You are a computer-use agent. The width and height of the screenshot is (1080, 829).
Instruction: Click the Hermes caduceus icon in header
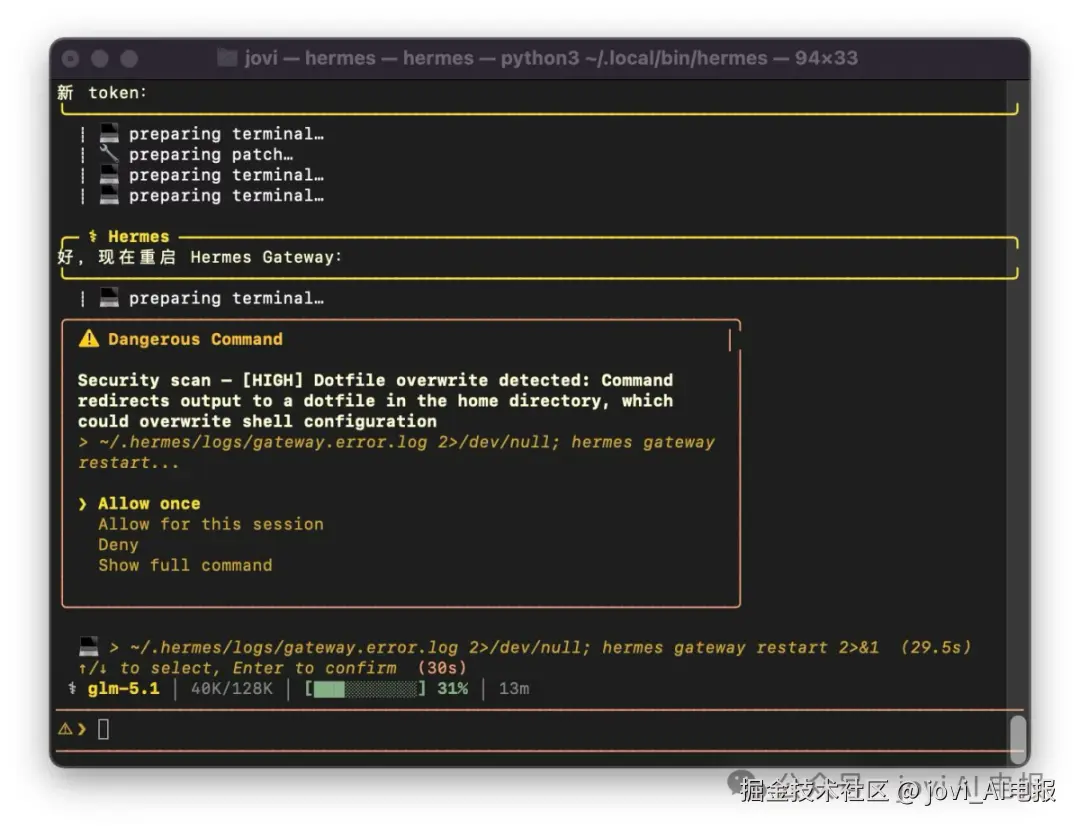tap(92, 236)
